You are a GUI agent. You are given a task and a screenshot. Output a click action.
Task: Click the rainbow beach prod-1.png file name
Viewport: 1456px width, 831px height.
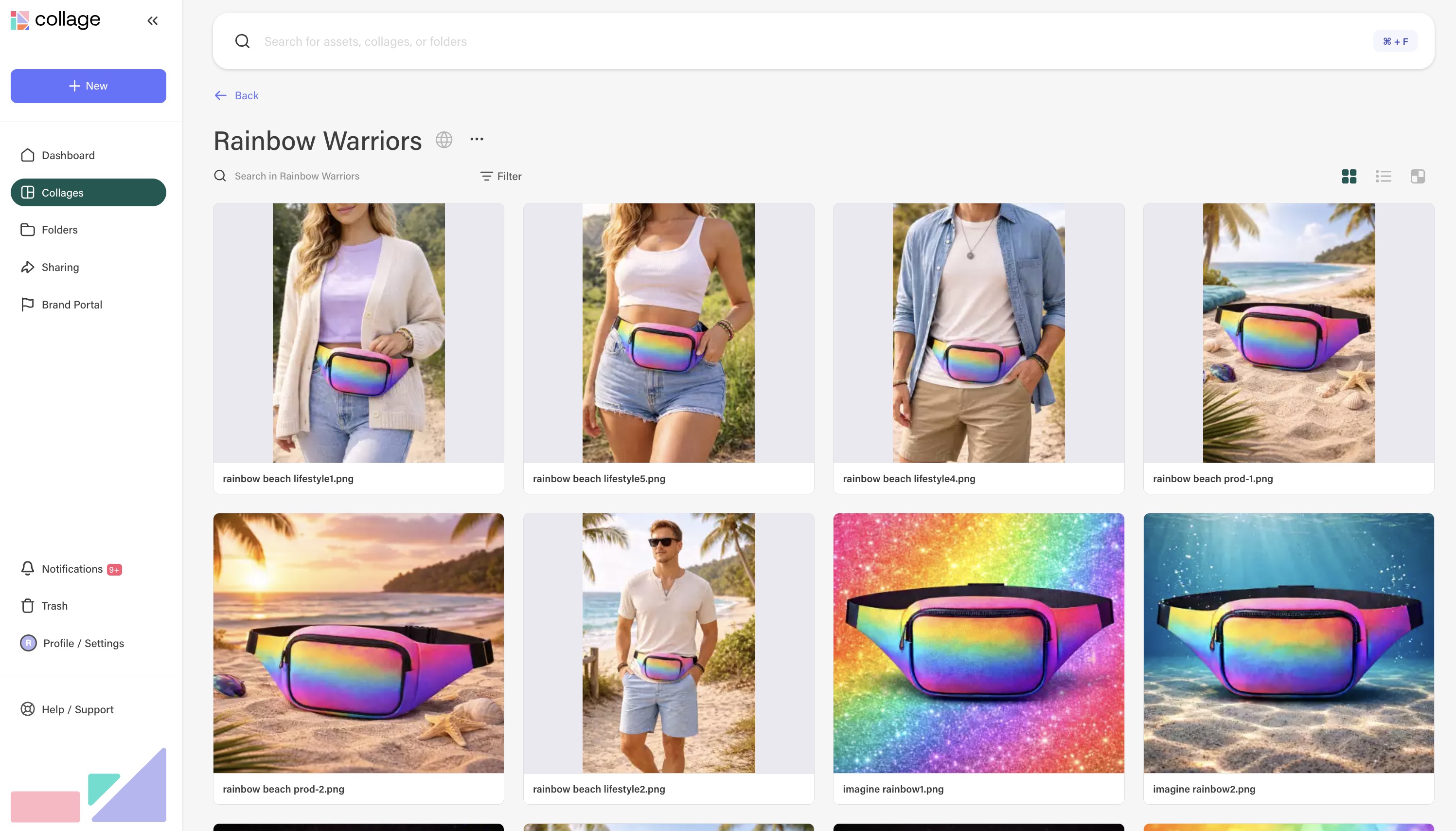(x=1213, y=478)
